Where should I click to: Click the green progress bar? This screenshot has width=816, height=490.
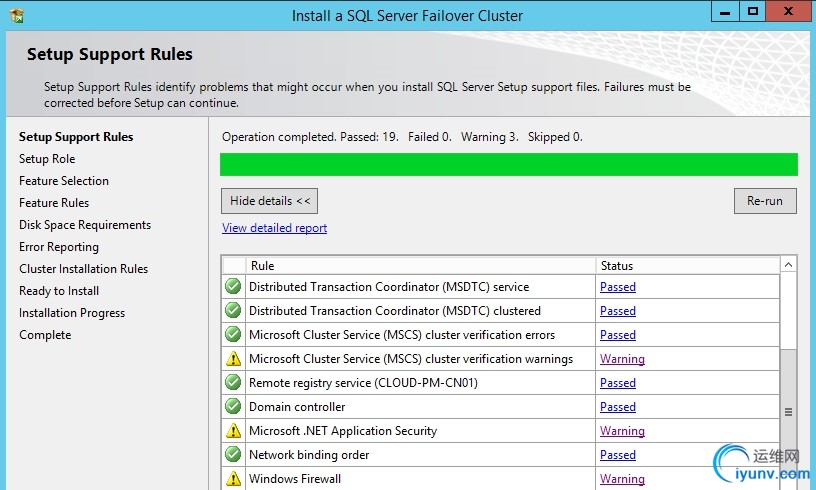tap(508, 165)
